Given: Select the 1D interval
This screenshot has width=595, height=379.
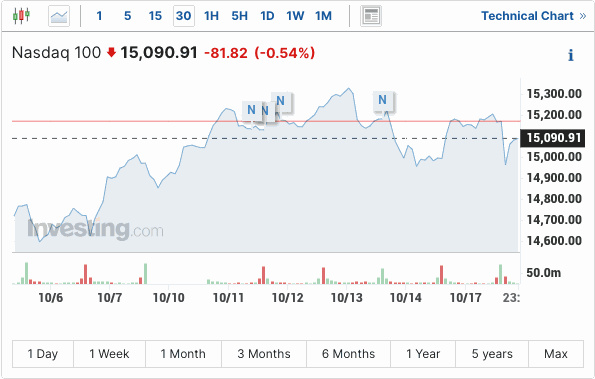Looking at the screenshot, I should point(267,16).
